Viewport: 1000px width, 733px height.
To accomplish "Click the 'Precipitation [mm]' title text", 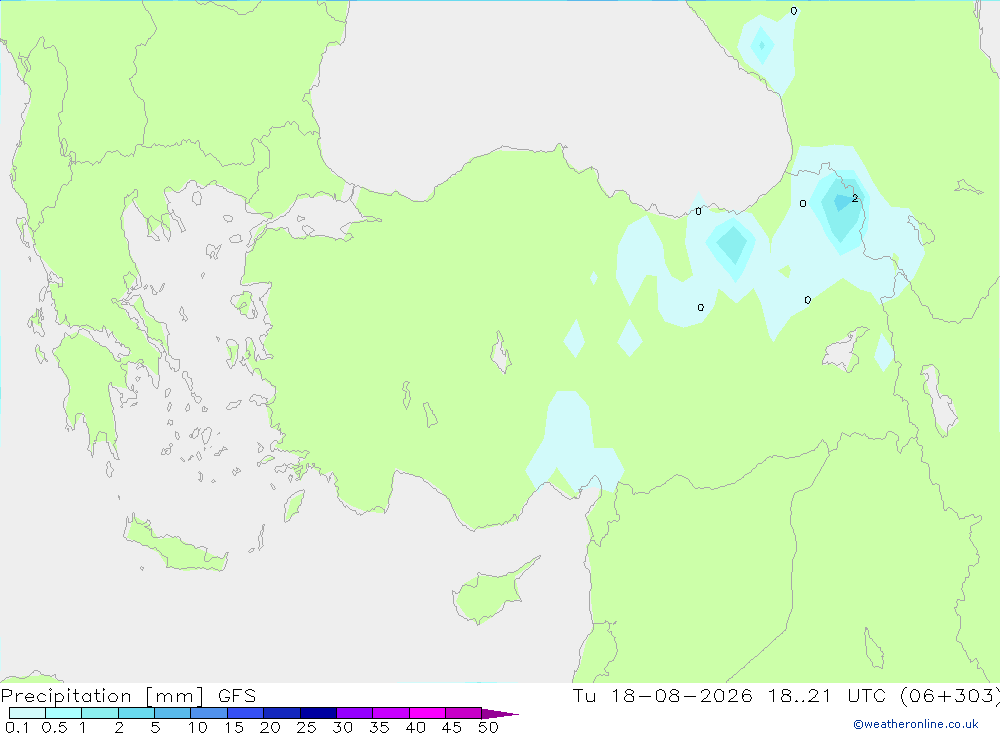I will [x=102, y=695].
